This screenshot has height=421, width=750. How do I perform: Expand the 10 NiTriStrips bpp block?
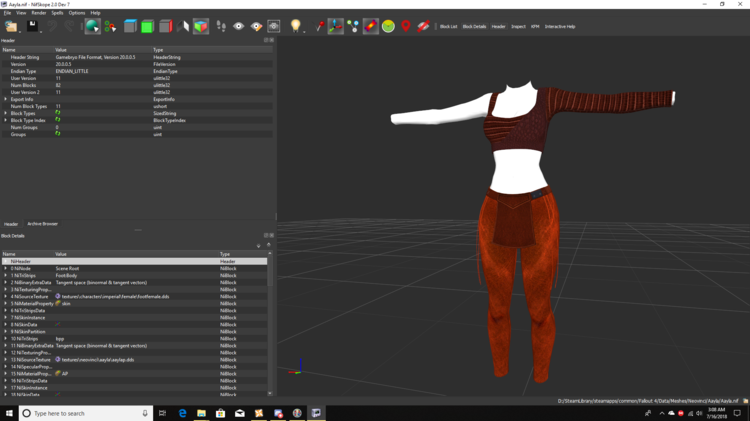point(6,339)
